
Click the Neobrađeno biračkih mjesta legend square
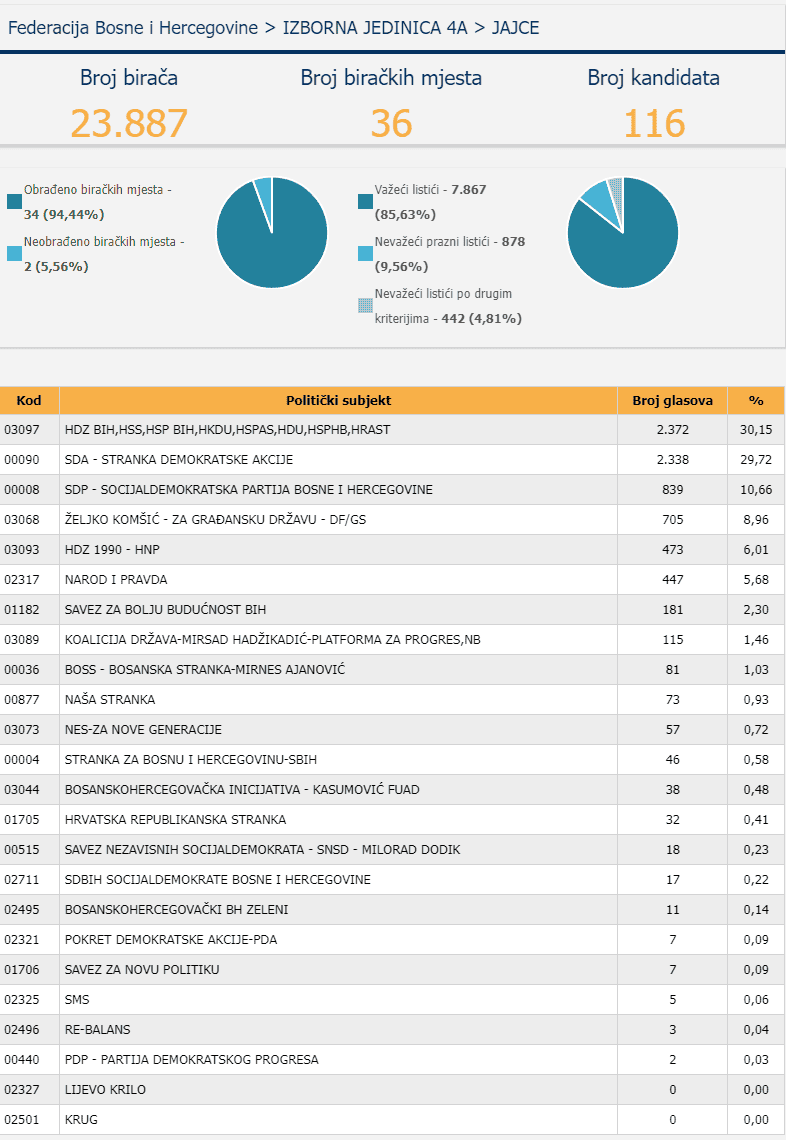(14, 254)
